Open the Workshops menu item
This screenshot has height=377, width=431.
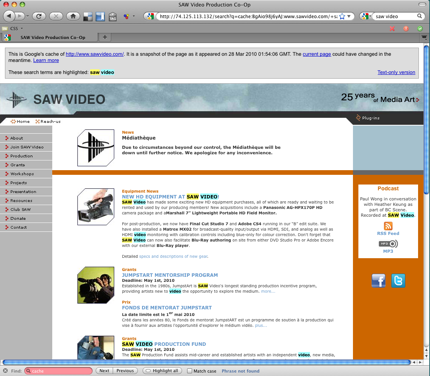coord(26,174)
